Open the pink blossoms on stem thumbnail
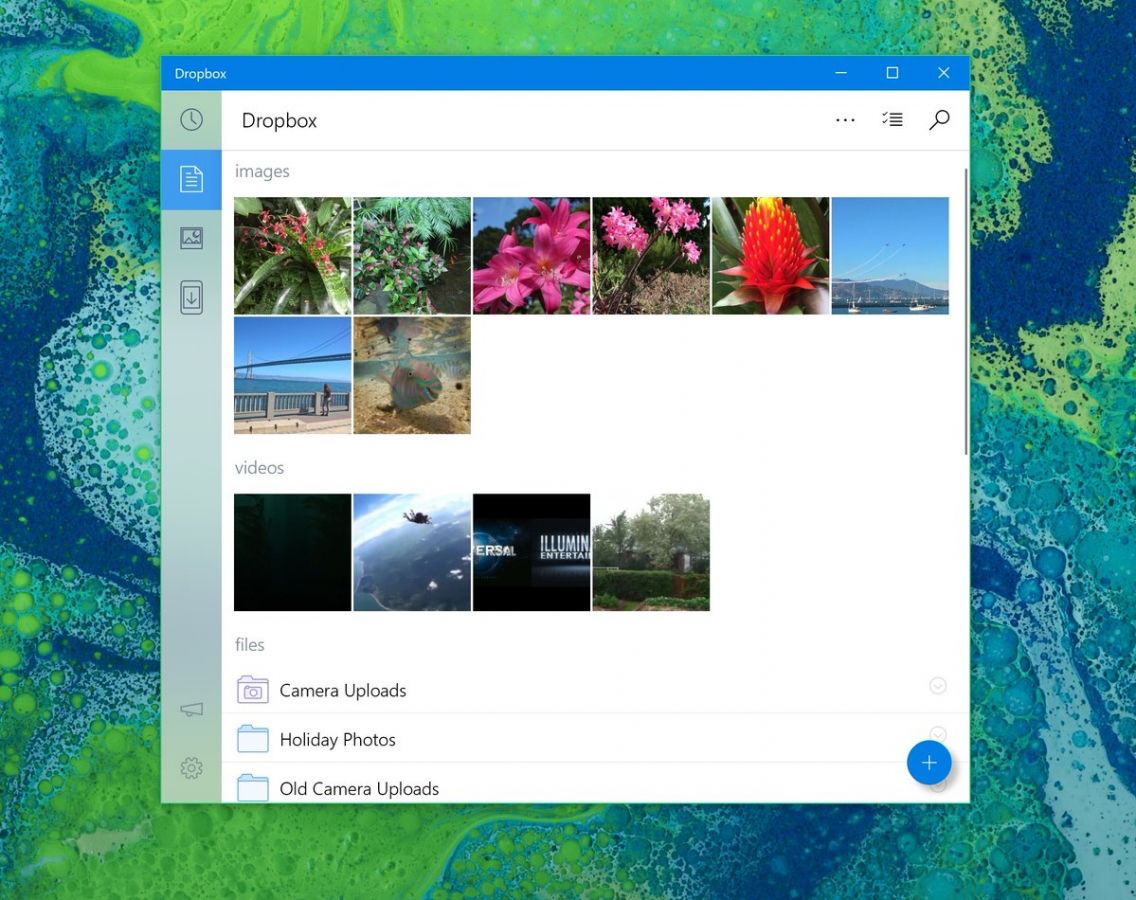Viewport: 1136px width, 900px height. [651, 256]
